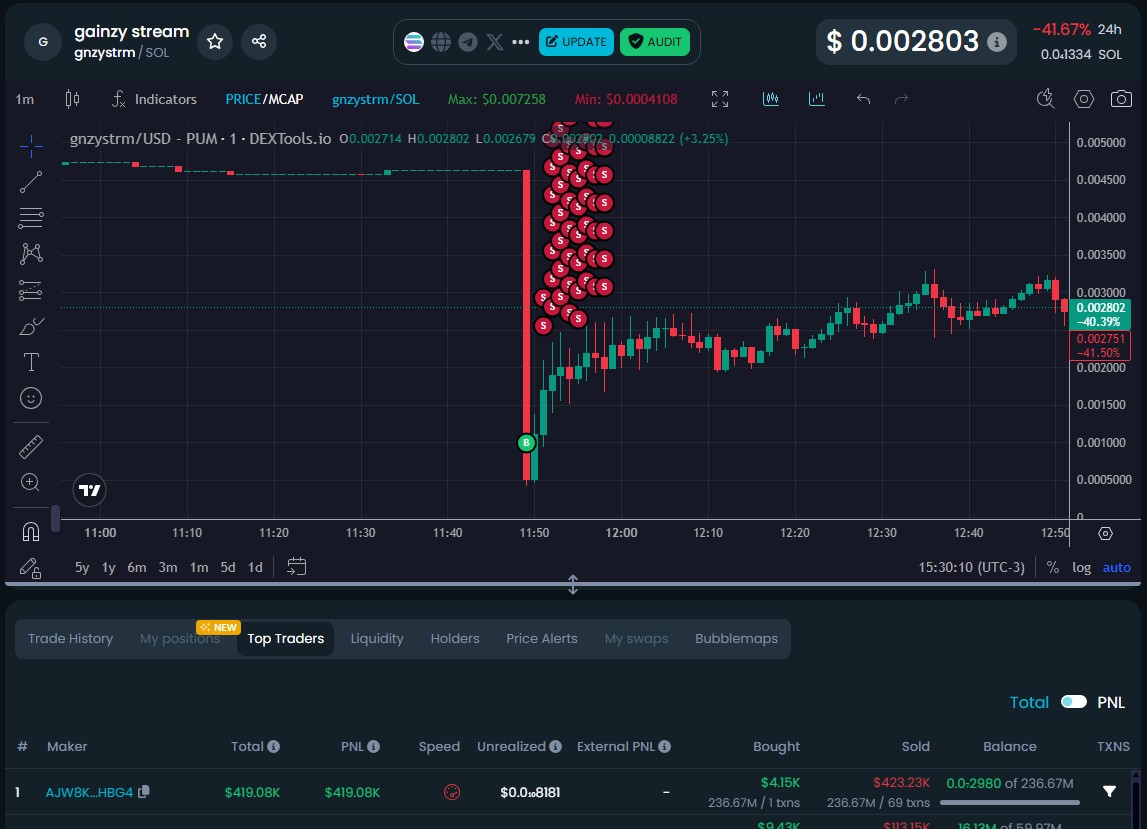Add gainzy stream to favorites star
This screenshot has width=1147, height=829.
(x=214, y=41)
